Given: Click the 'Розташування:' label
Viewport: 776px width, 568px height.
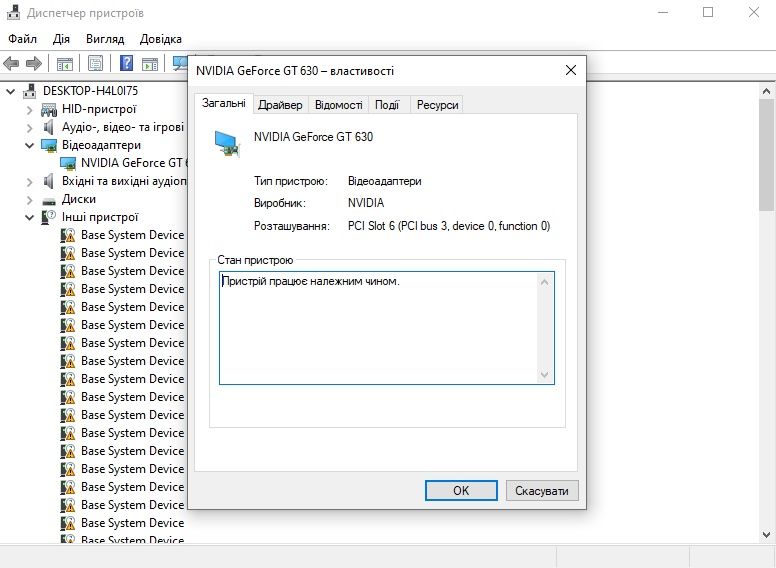Looking at the screenshot, I should [292, 226].
